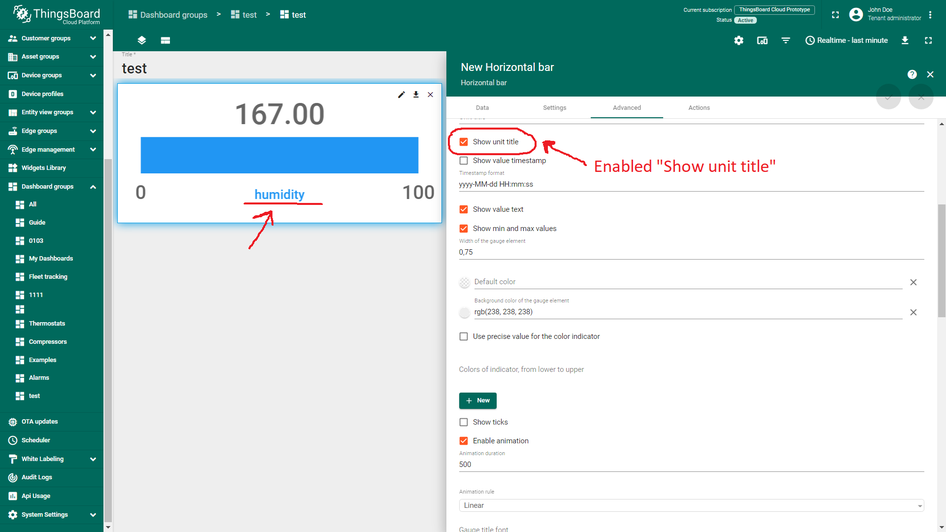The height and width of the screenshot is (532, 946).
Task: Enable Show ticks checkbox
Action: [463, 422]
